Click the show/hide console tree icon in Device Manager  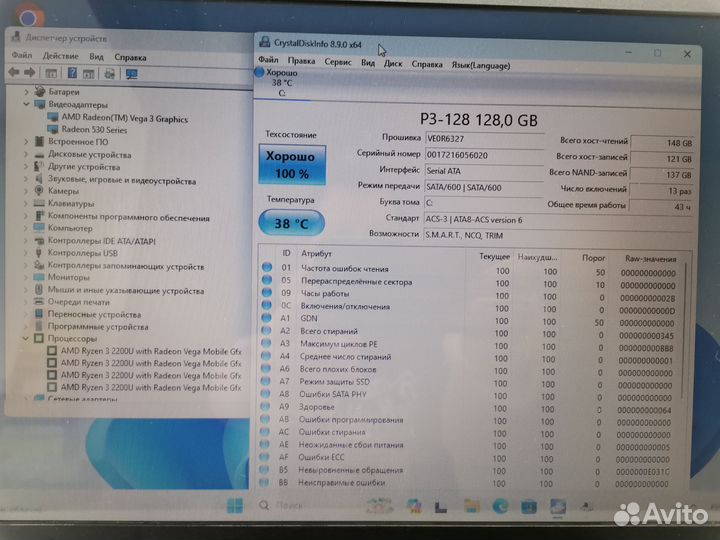[x=51, y=73]
